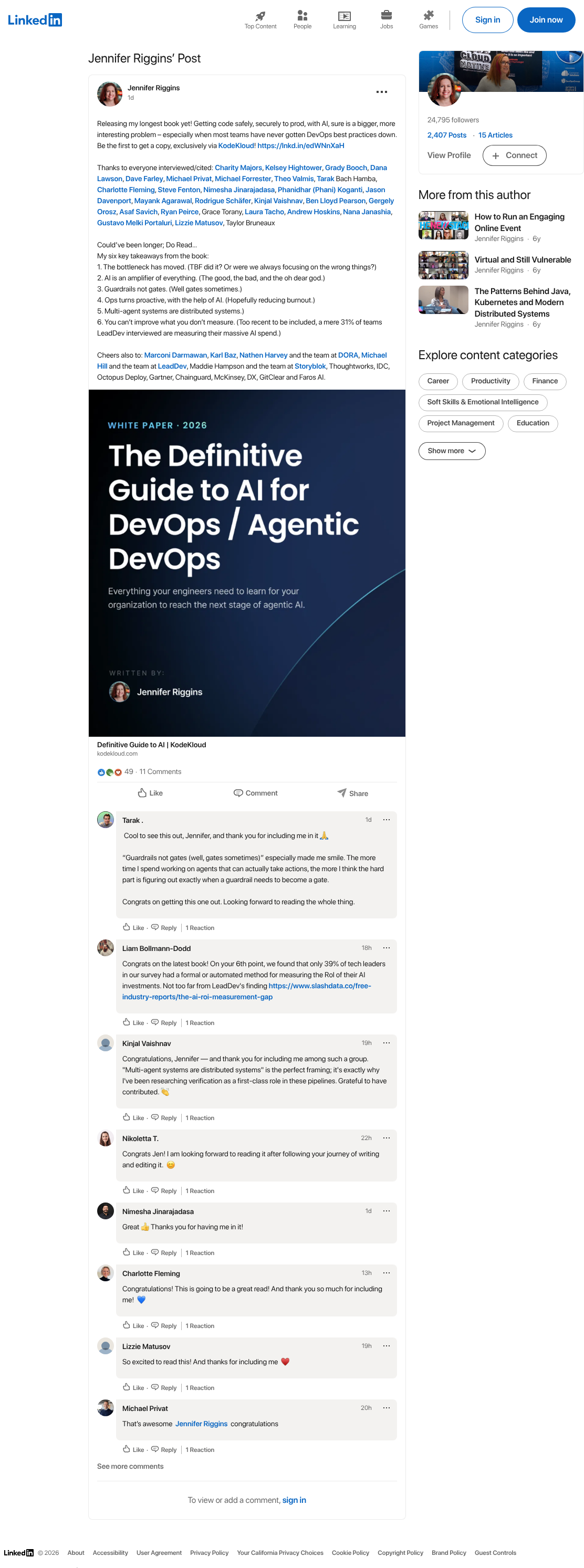Screen dimensions: 584x1568
Task: Open Virtual and Still Vulnerable article thumbnail
Action: click(443, 265)
